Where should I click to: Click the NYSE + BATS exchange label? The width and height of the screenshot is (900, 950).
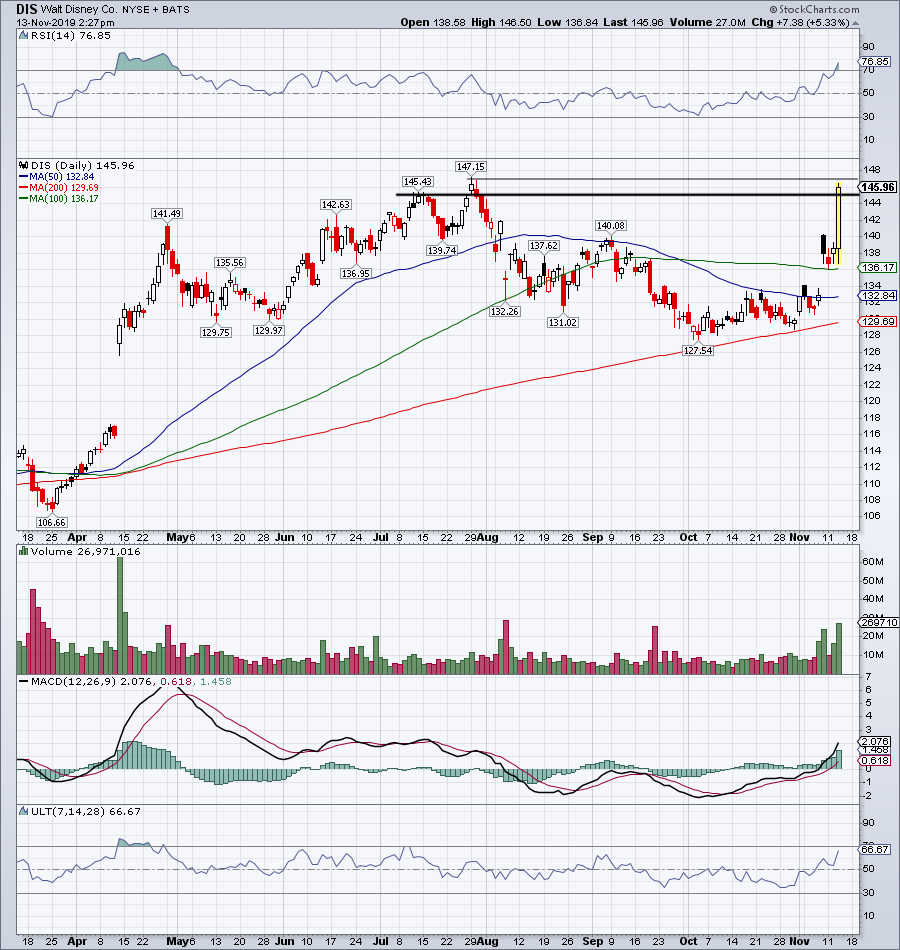pos(155,10)
